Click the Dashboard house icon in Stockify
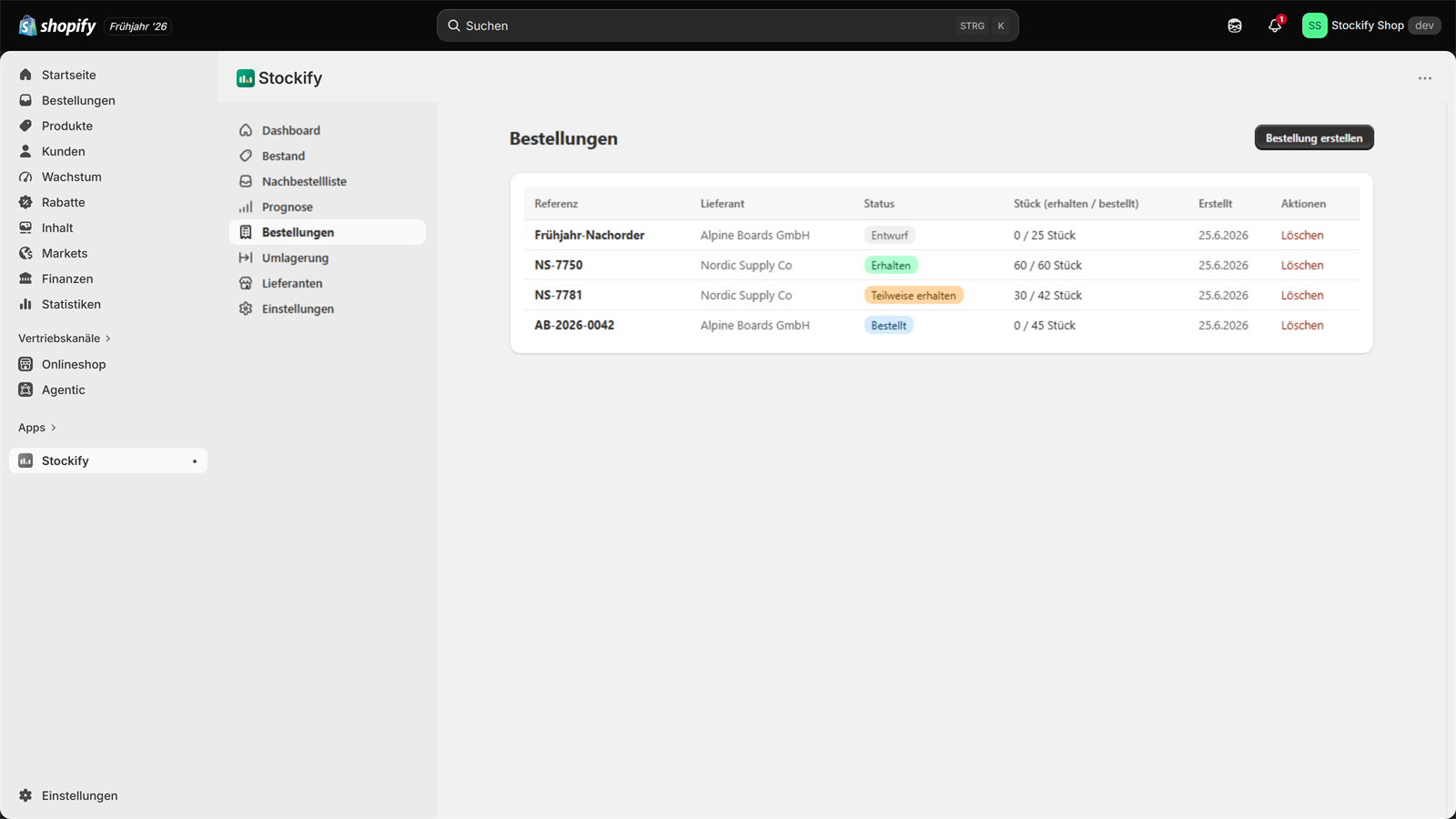 point(246,130)
